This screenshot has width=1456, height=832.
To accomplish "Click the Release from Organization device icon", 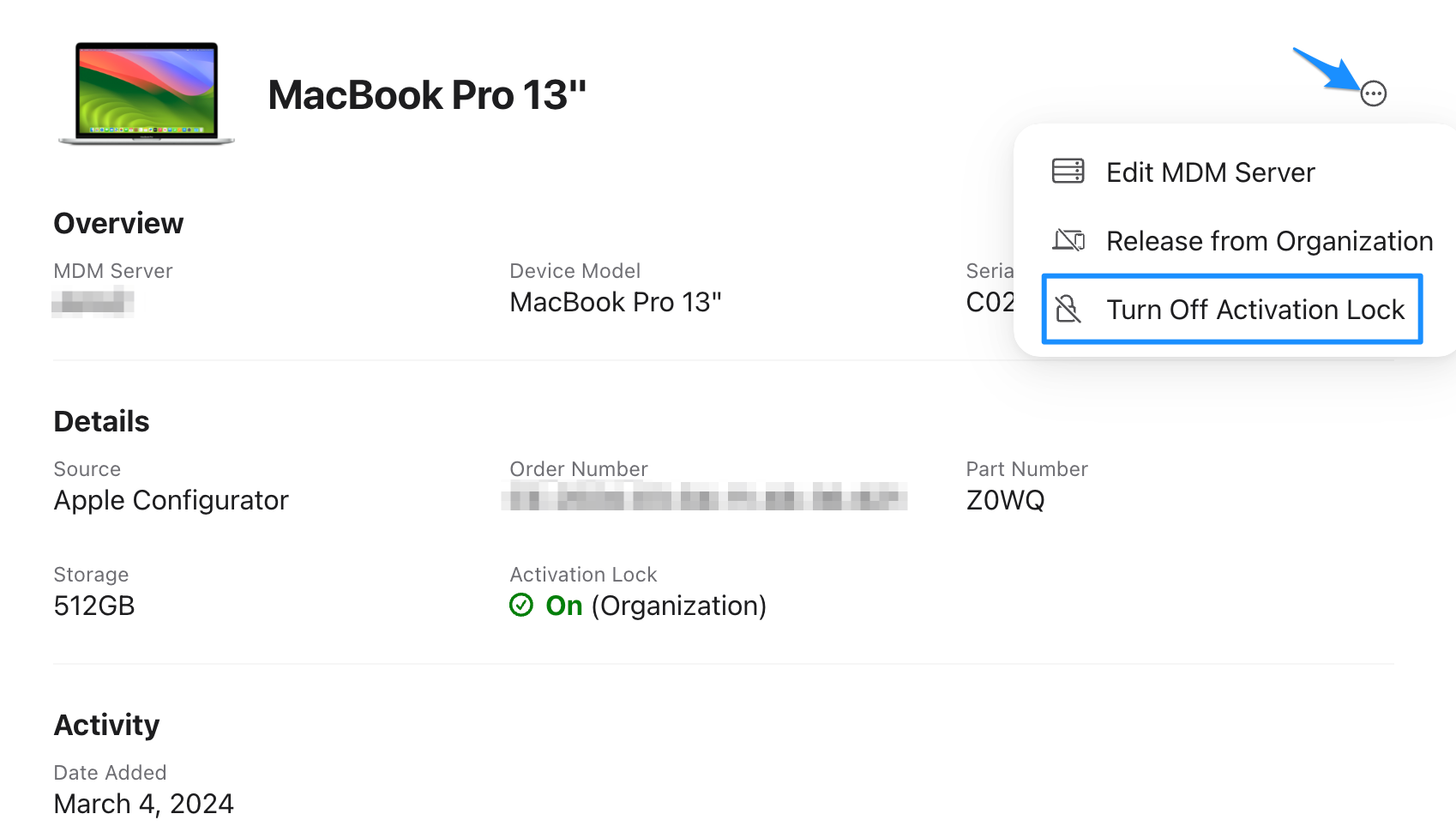I will [1068, 240].
